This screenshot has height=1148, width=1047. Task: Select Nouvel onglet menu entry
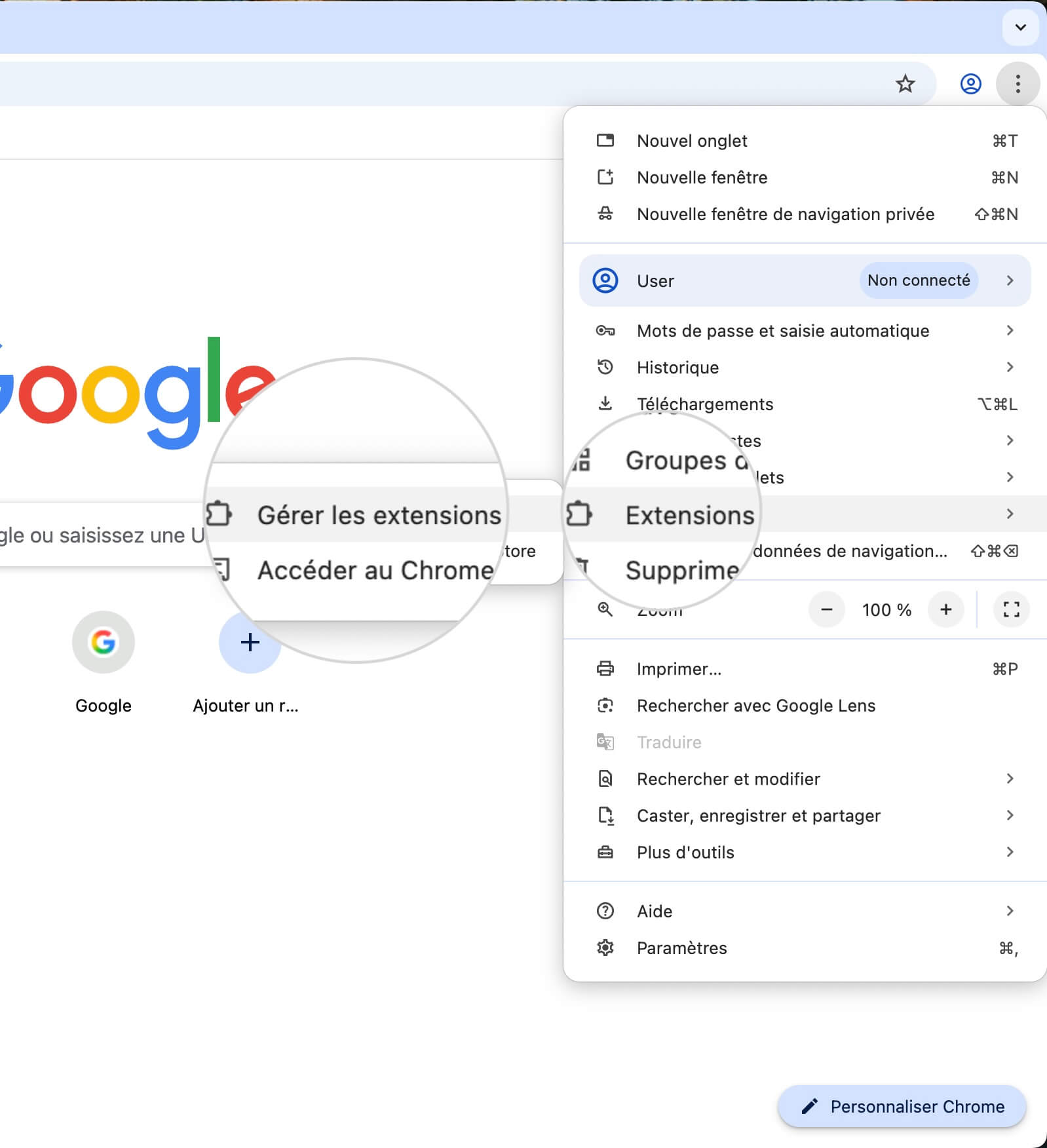click(x=805, y=140)
